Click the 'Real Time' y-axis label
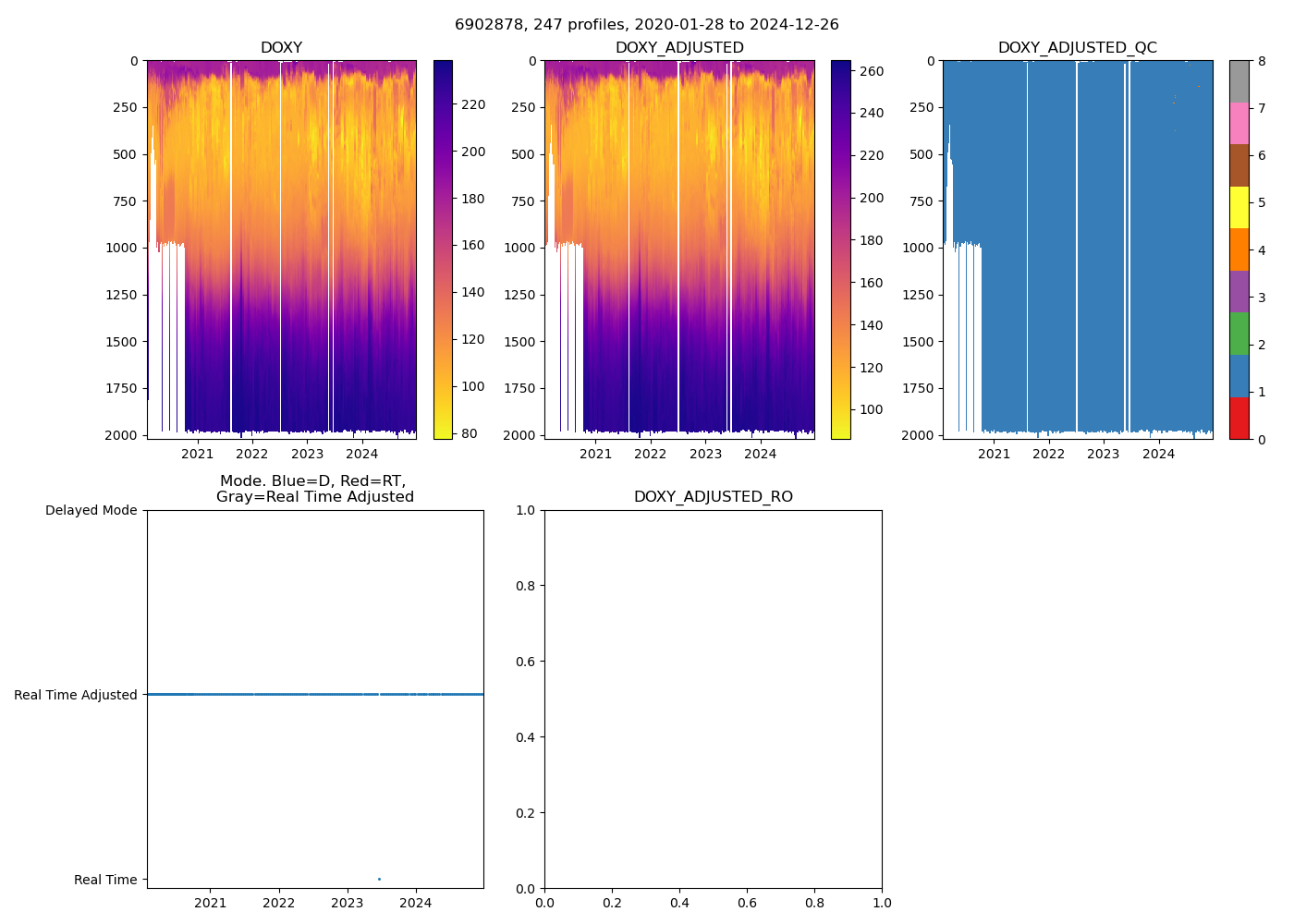This screenshot has width=1294, height=924. coord(105,880)
